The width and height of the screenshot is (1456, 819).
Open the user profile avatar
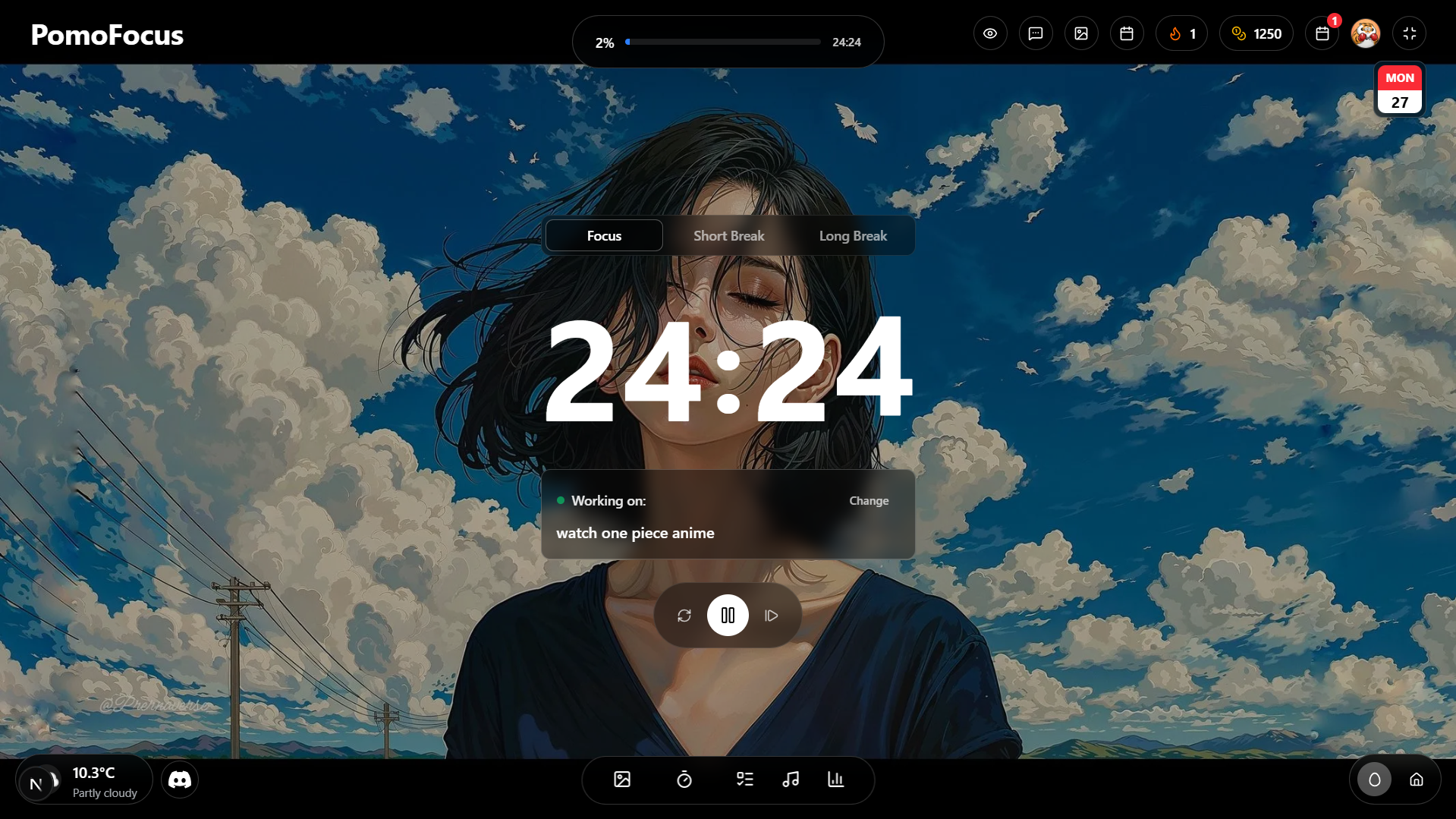coord(1366,33)
